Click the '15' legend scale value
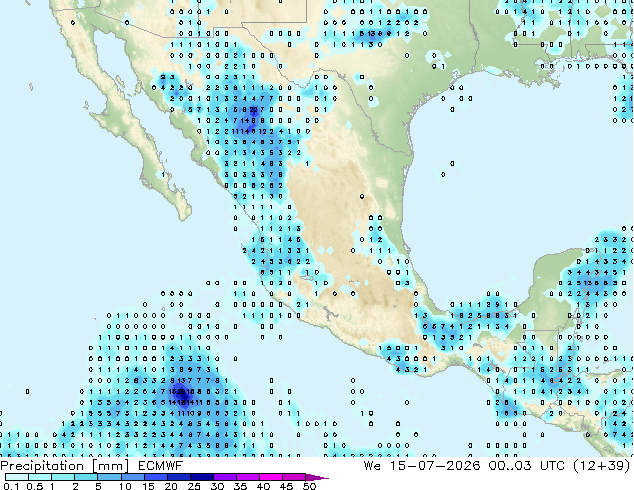 [x=148, y=486]
